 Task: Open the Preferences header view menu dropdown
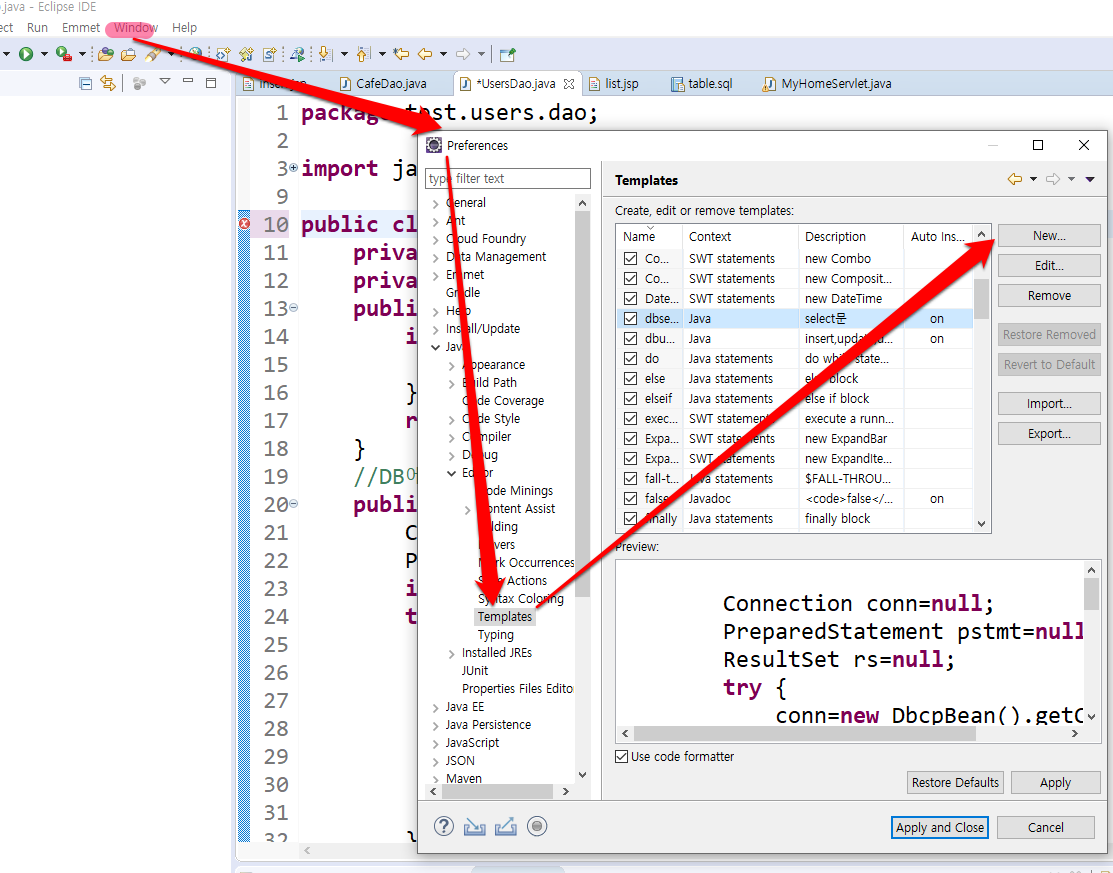1090,180
